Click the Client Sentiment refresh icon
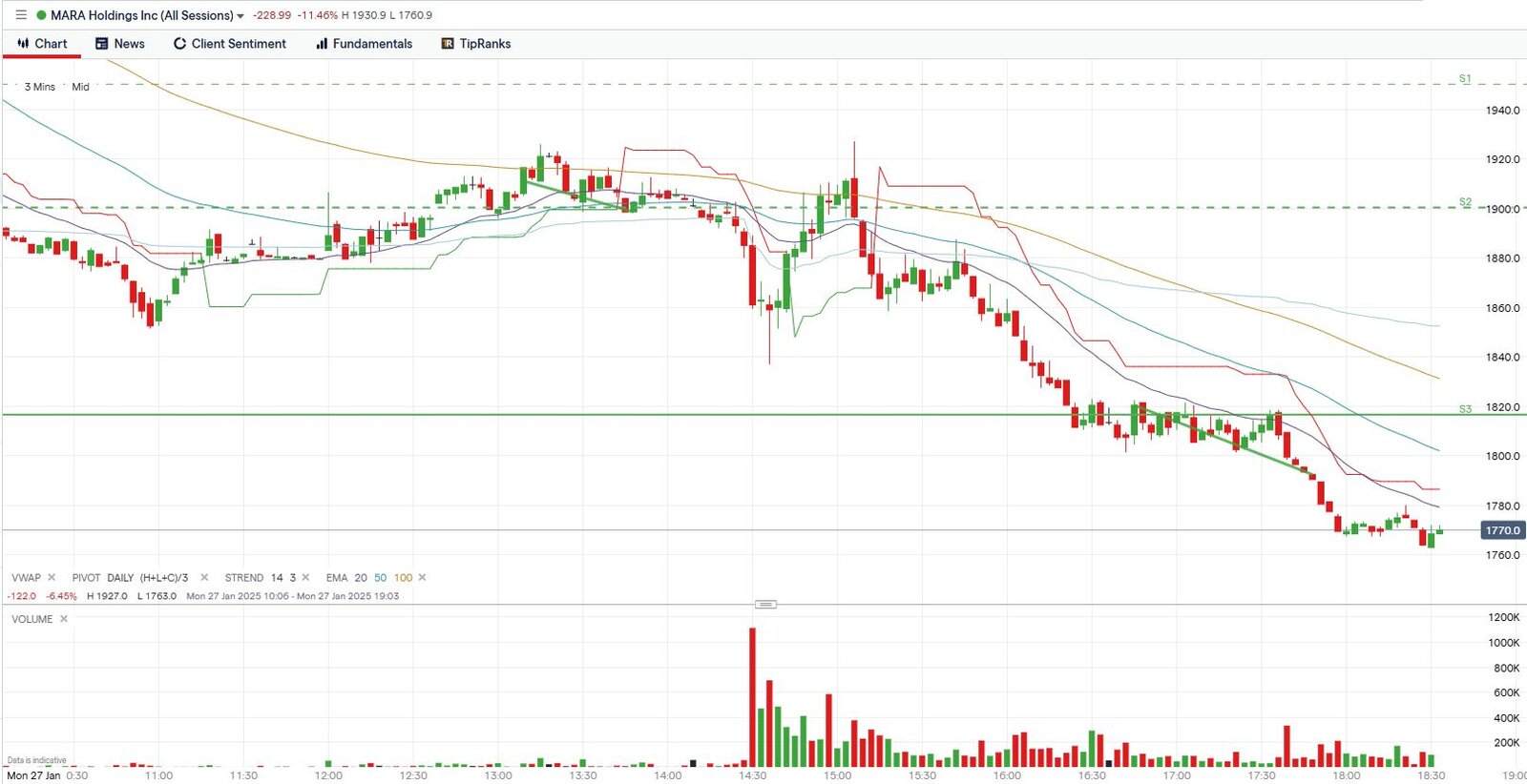This screenshot has width=1527, height=784. [x=179, y=44]
